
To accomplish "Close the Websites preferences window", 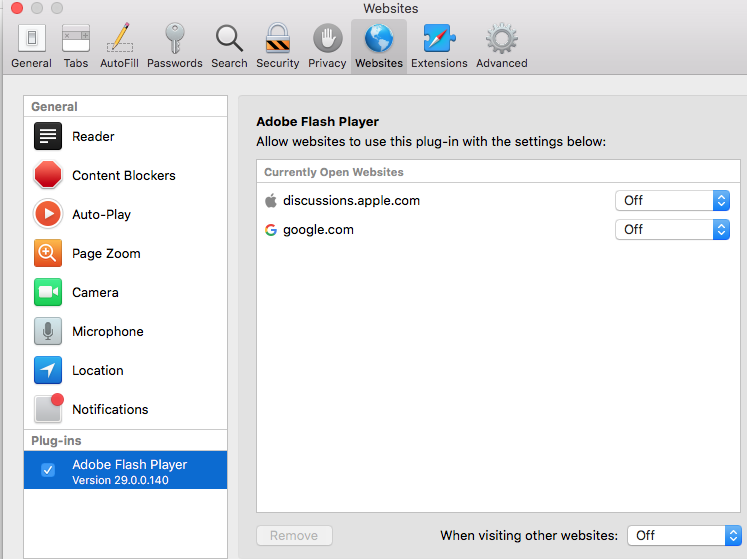I will [17, 8].
